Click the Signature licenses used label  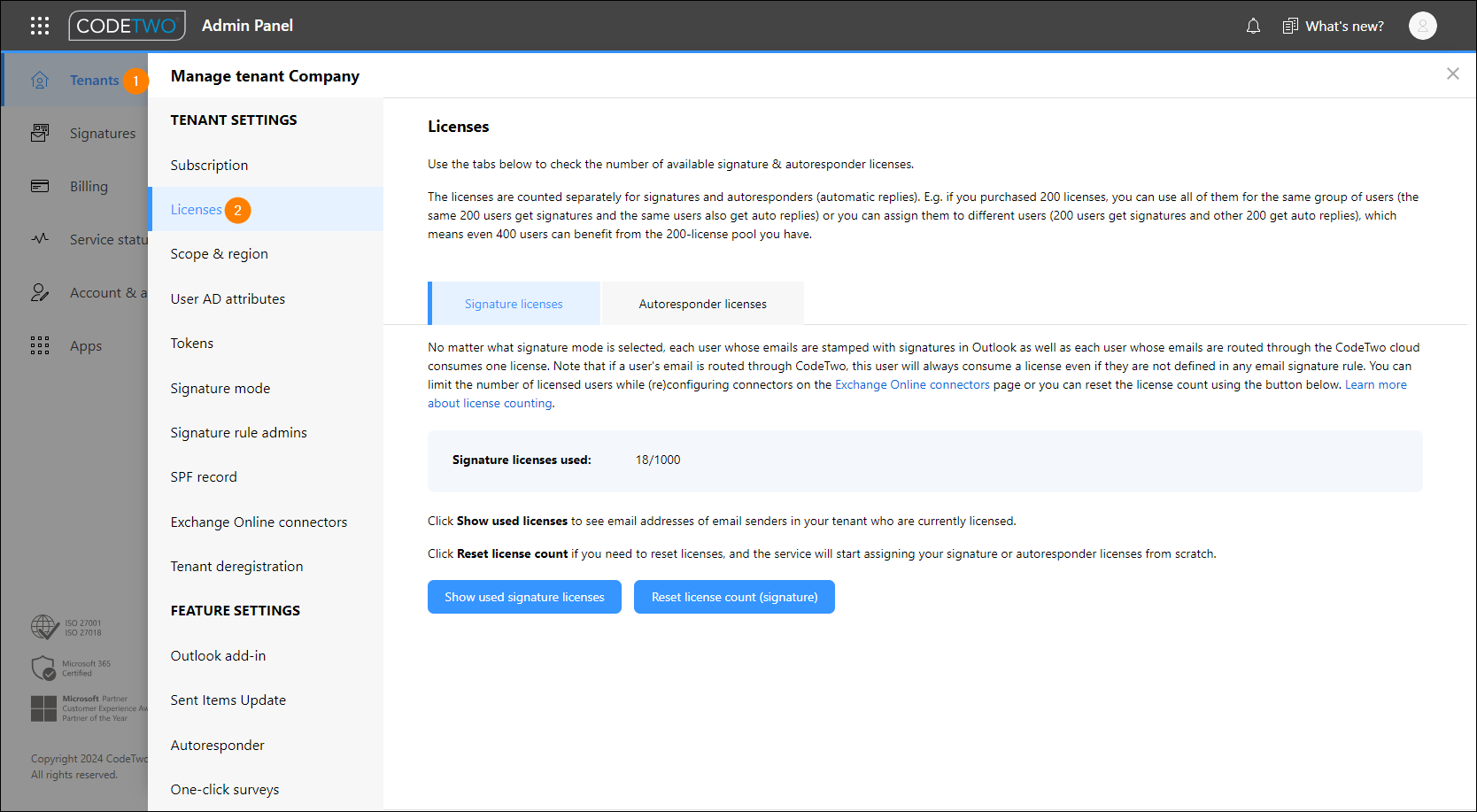[522, 460]
